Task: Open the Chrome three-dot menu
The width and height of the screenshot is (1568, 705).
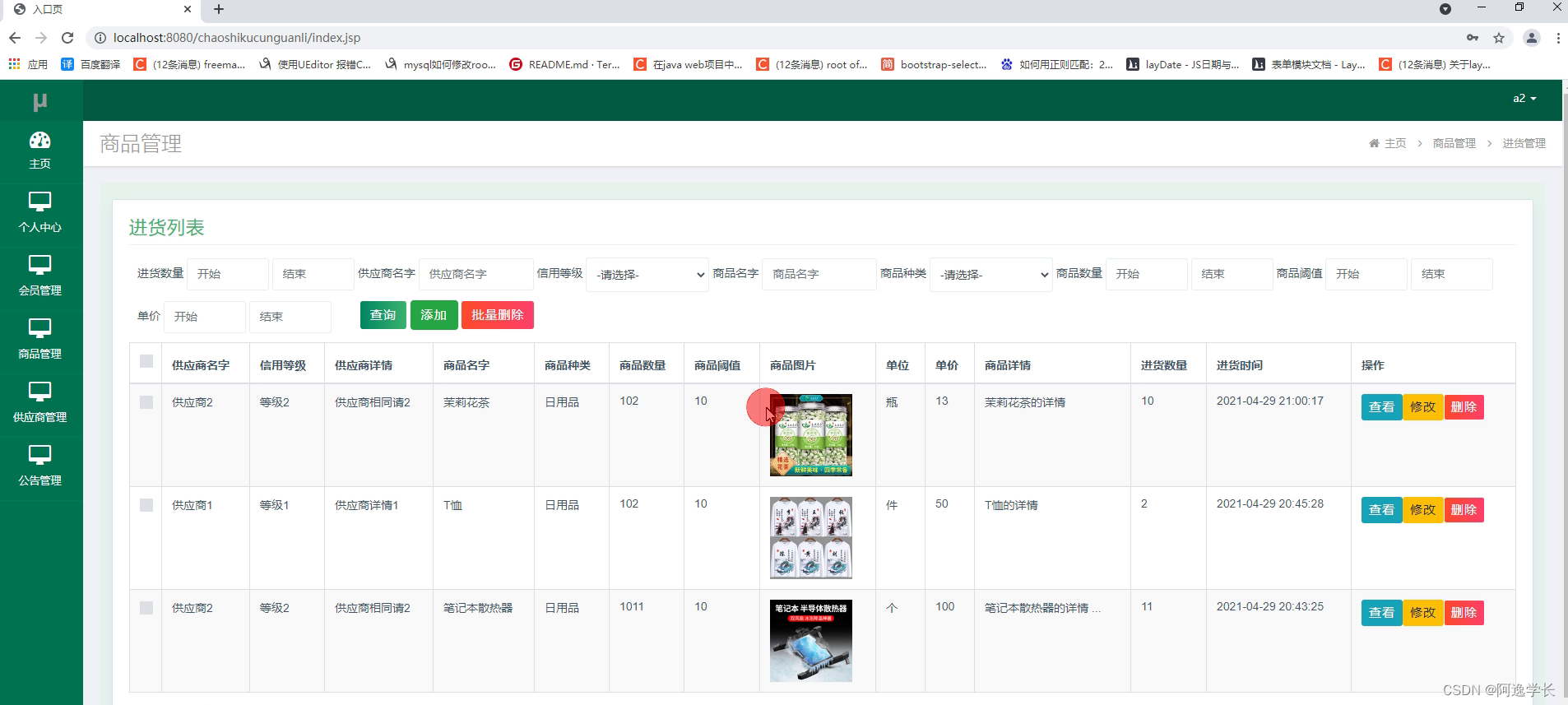Action: 1558,38
